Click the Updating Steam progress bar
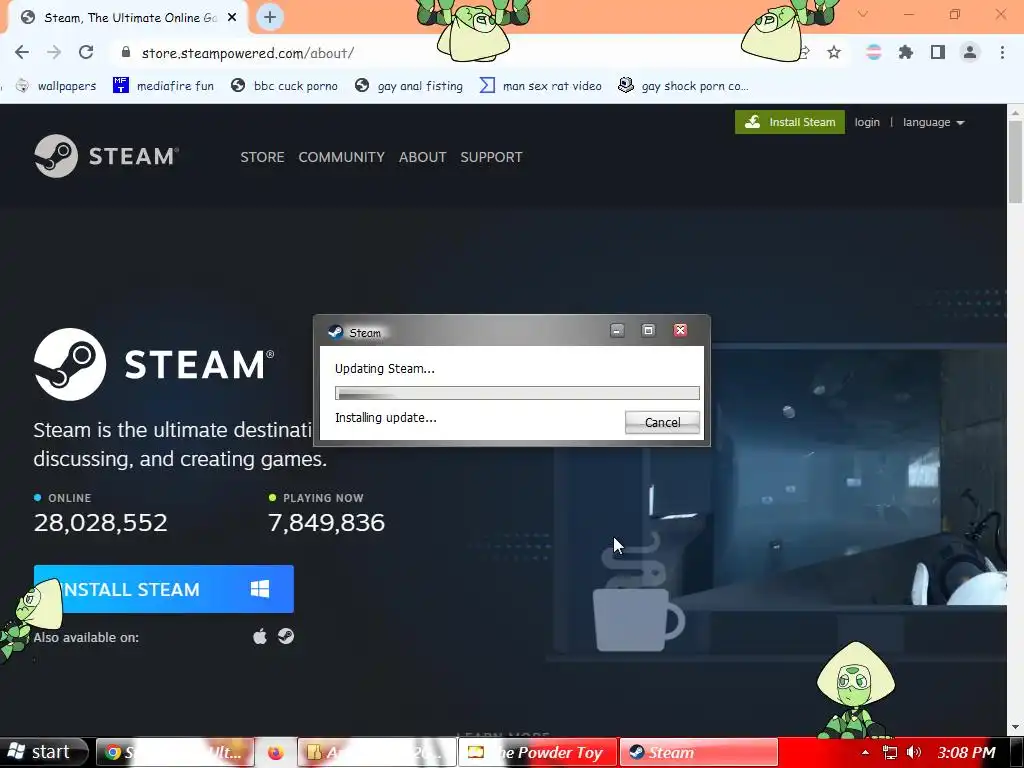1024x768 pixels. (x=517, y=393)
